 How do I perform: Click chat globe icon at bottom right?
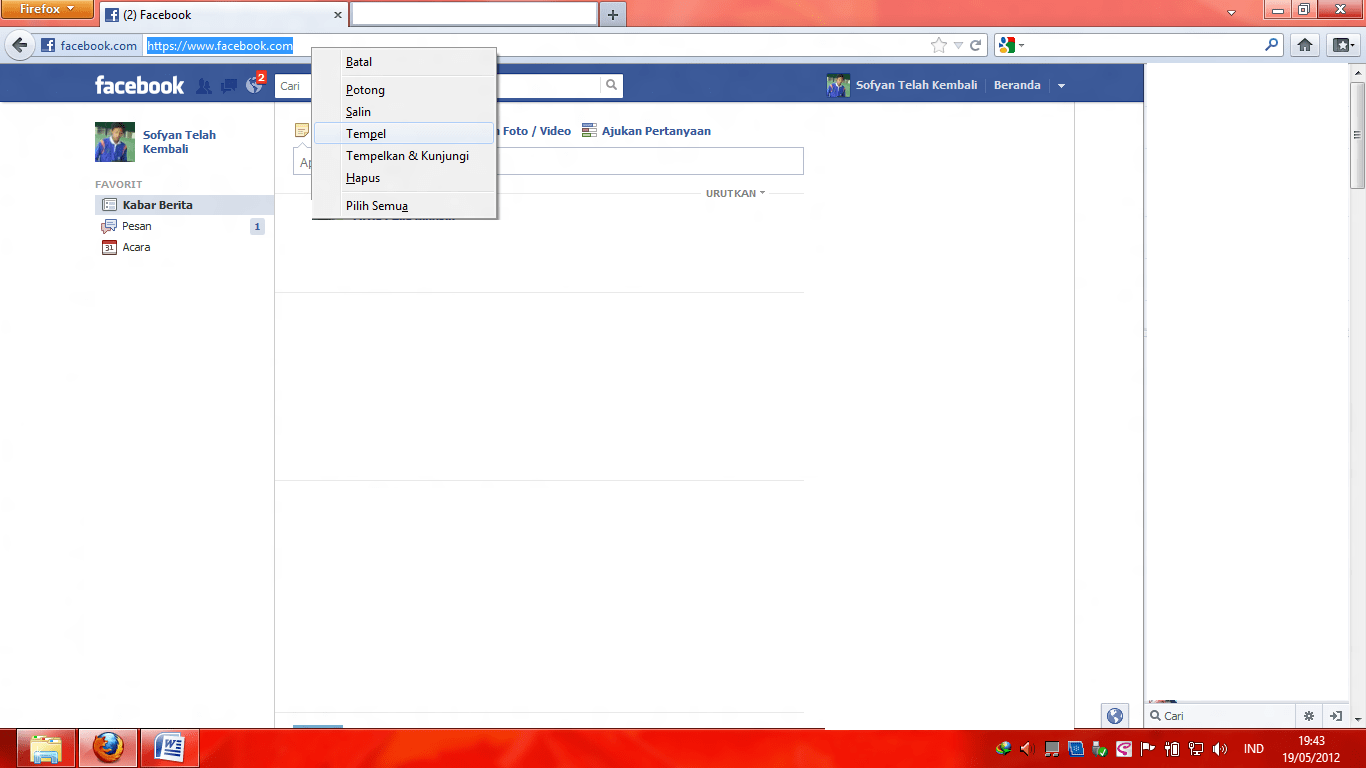pos(1115,716)
